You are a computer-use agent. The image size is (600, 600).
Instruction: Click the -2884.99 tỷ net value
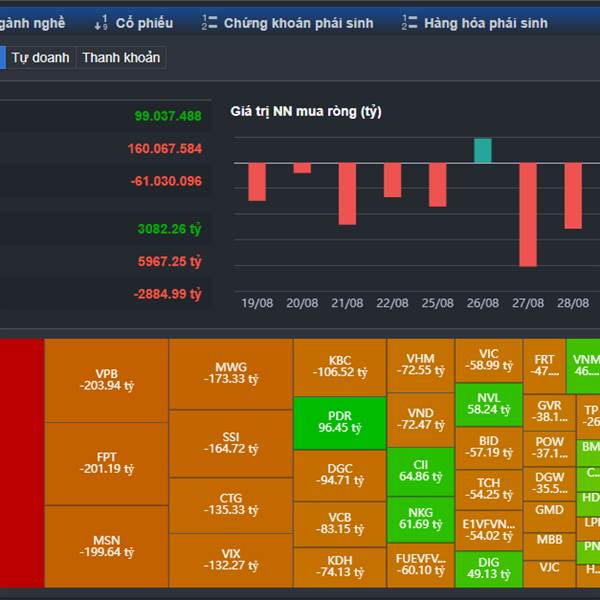point(167,294)
